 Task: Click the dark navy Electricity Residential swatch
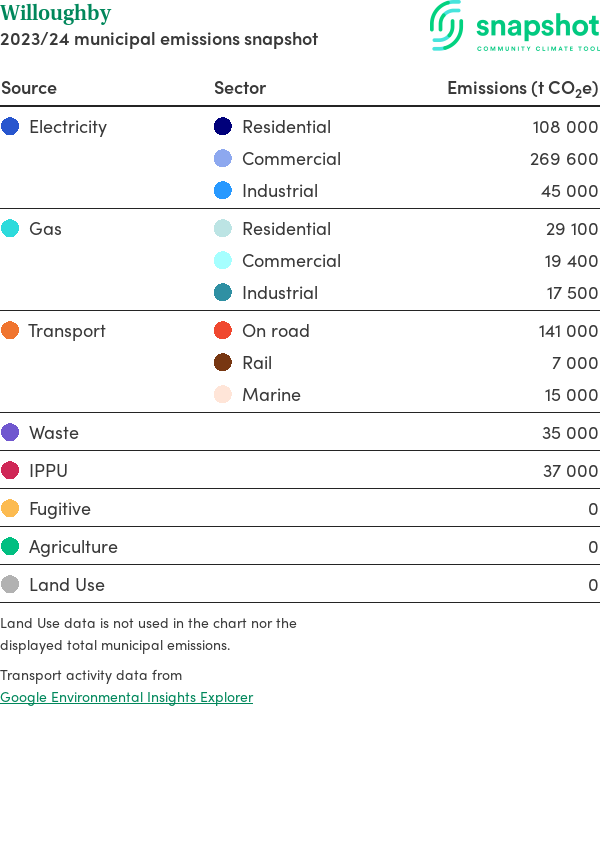click(x=223, y=126)
